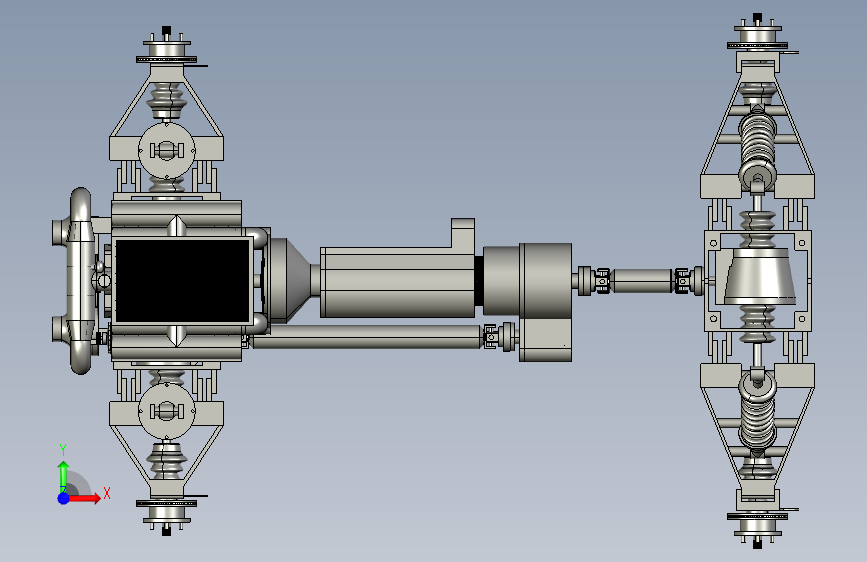This screenshot has width=867, height=562.
Task: Pick the short propeller shaft before rear axle
Action: pos(641,280)
